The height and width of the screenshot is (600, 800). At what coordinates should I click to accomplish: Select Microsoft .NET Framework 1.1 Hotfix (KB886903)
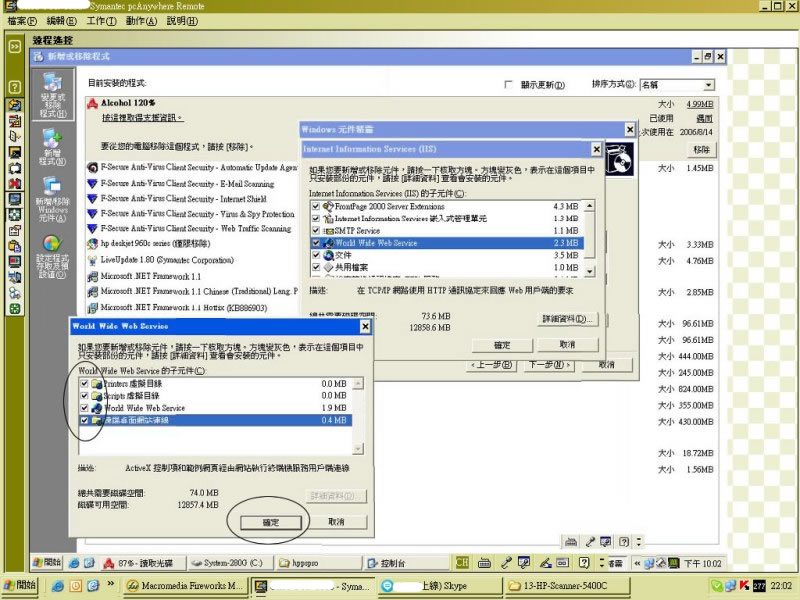tap(183, 308)
